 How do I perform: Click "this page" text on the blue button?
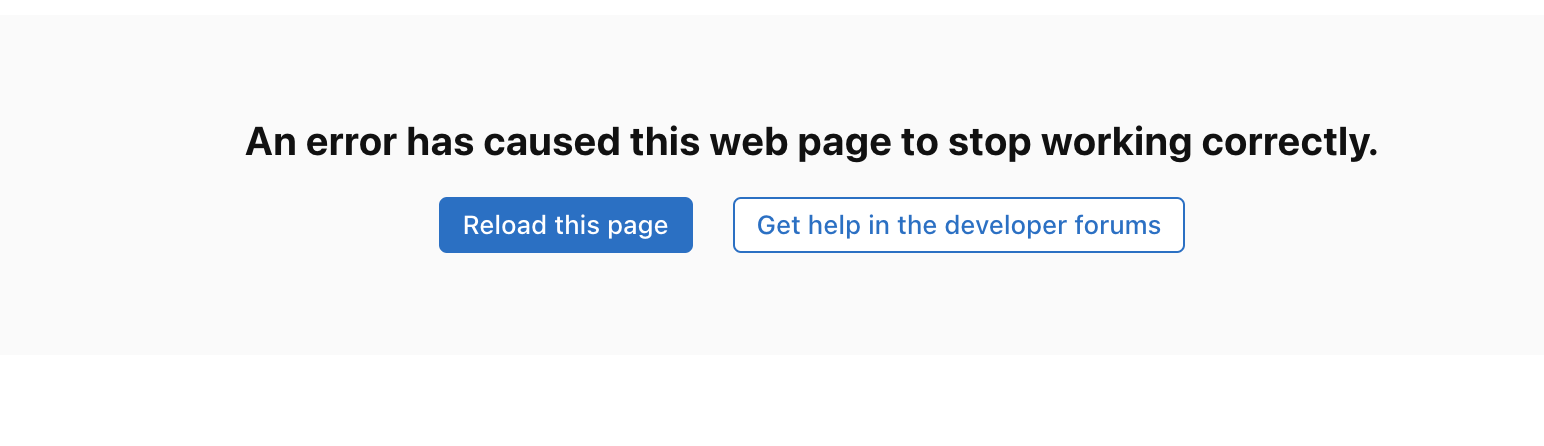(611, 226)
